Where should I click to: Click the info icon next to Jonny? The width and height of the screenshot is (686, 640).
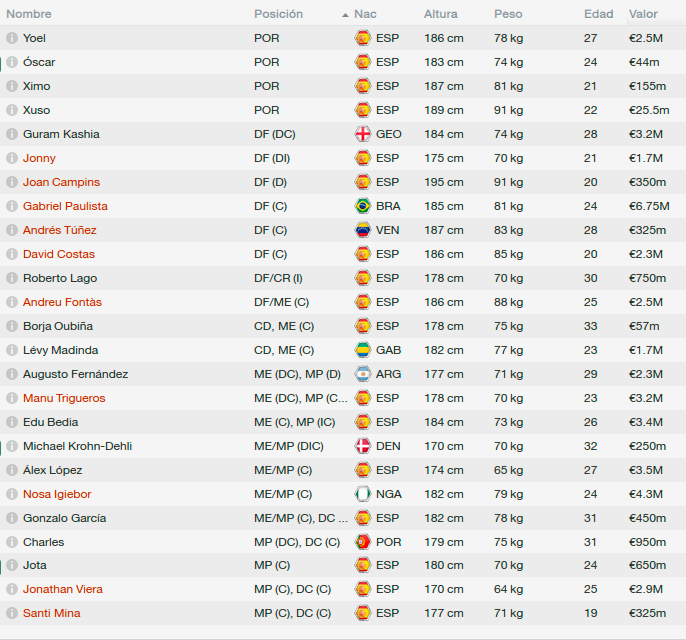tap(12, 158)
